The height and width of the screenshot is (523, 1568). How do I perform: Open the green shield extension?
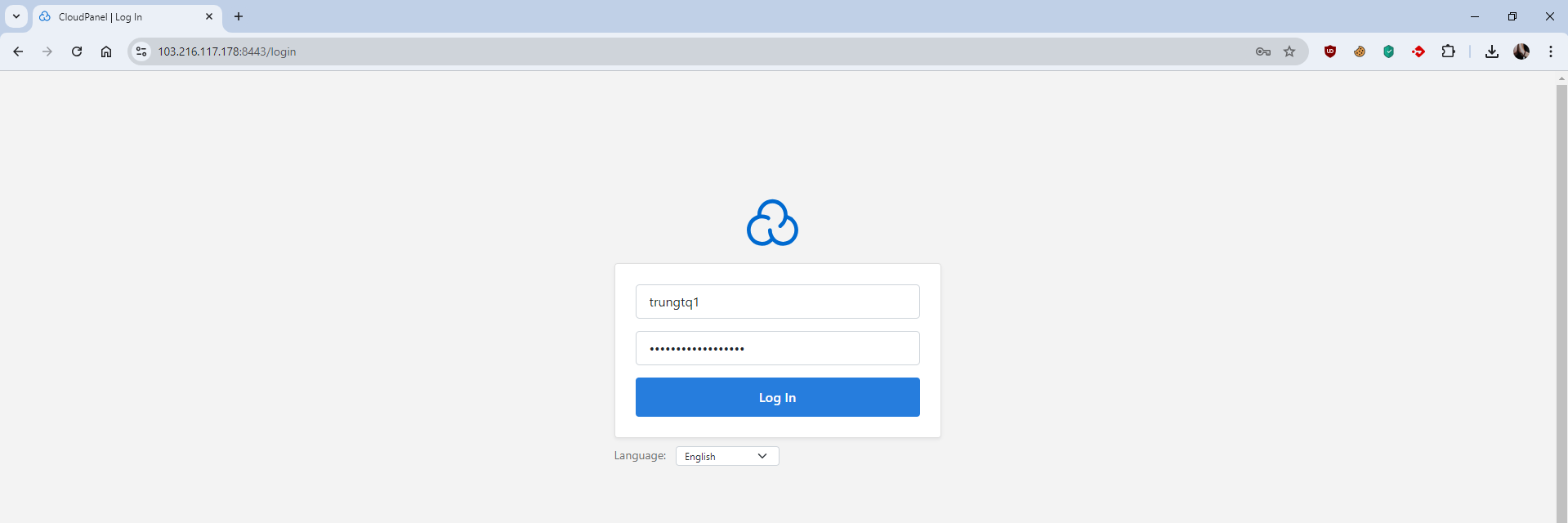coord(1389,51)
